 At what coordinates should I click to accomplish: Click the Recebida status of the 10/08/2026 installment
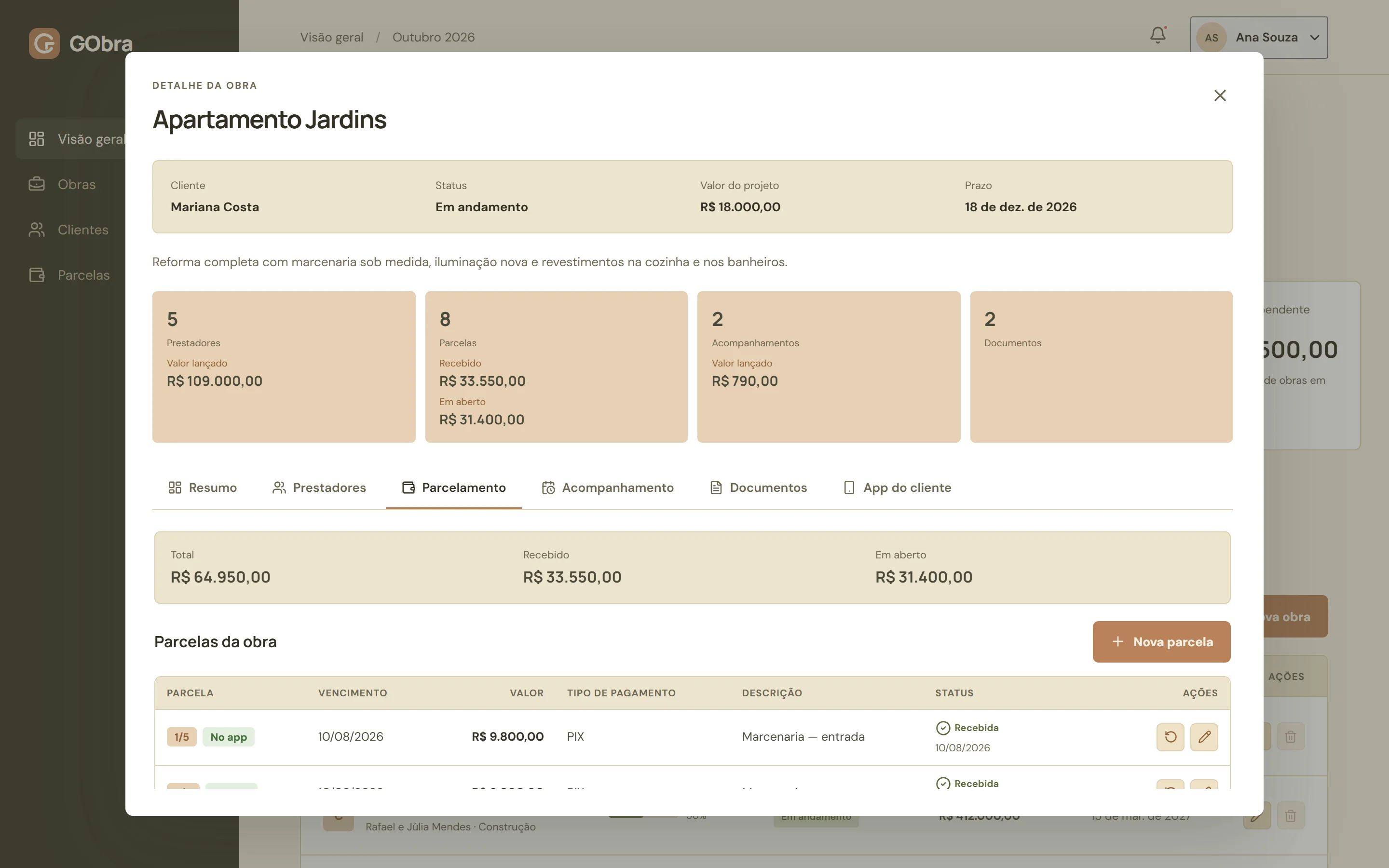pyautogui.click(x=967, y=728)
